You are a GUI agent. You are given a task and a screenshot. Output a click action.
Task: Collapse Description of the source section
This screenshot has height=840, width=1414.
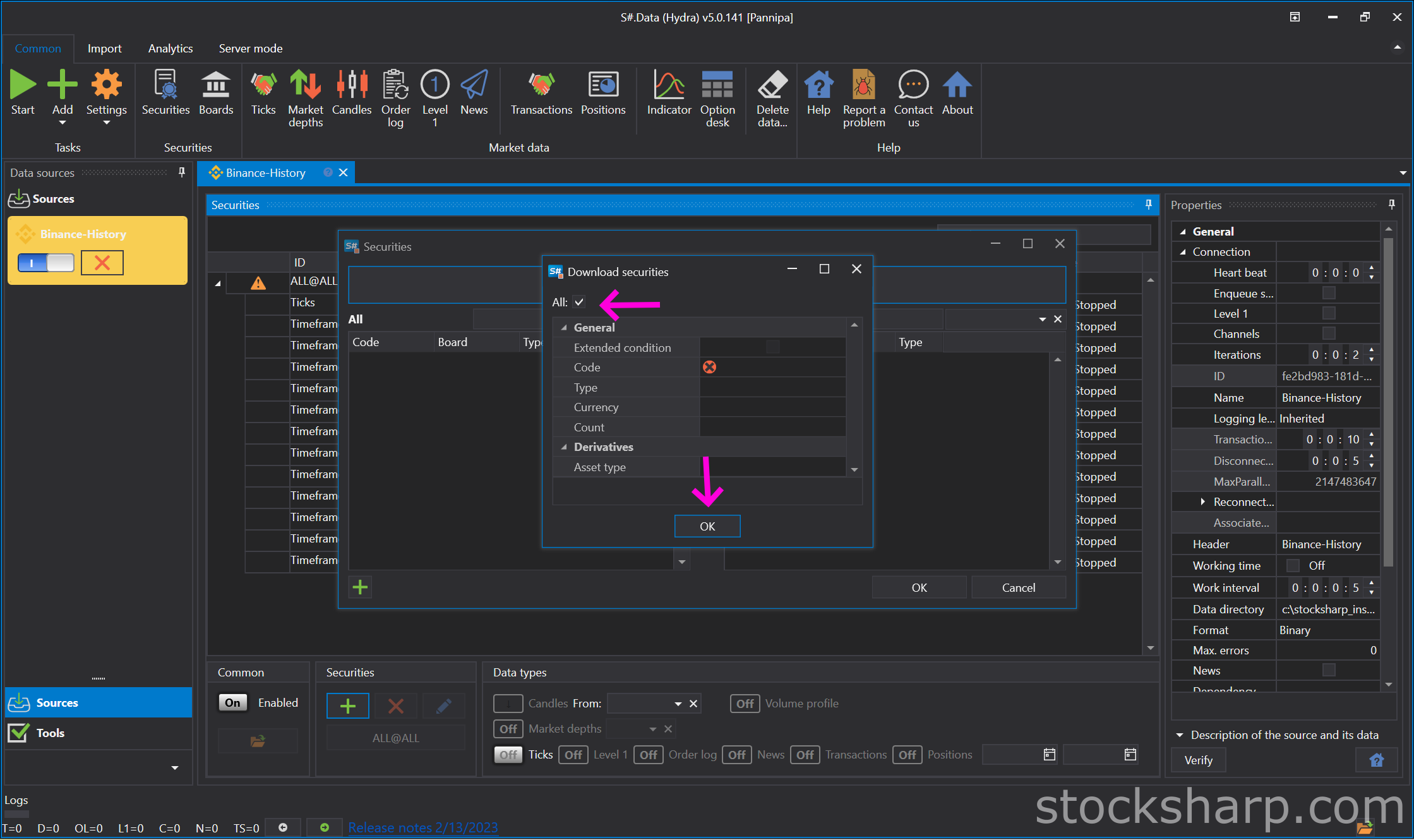(1179, 735)
